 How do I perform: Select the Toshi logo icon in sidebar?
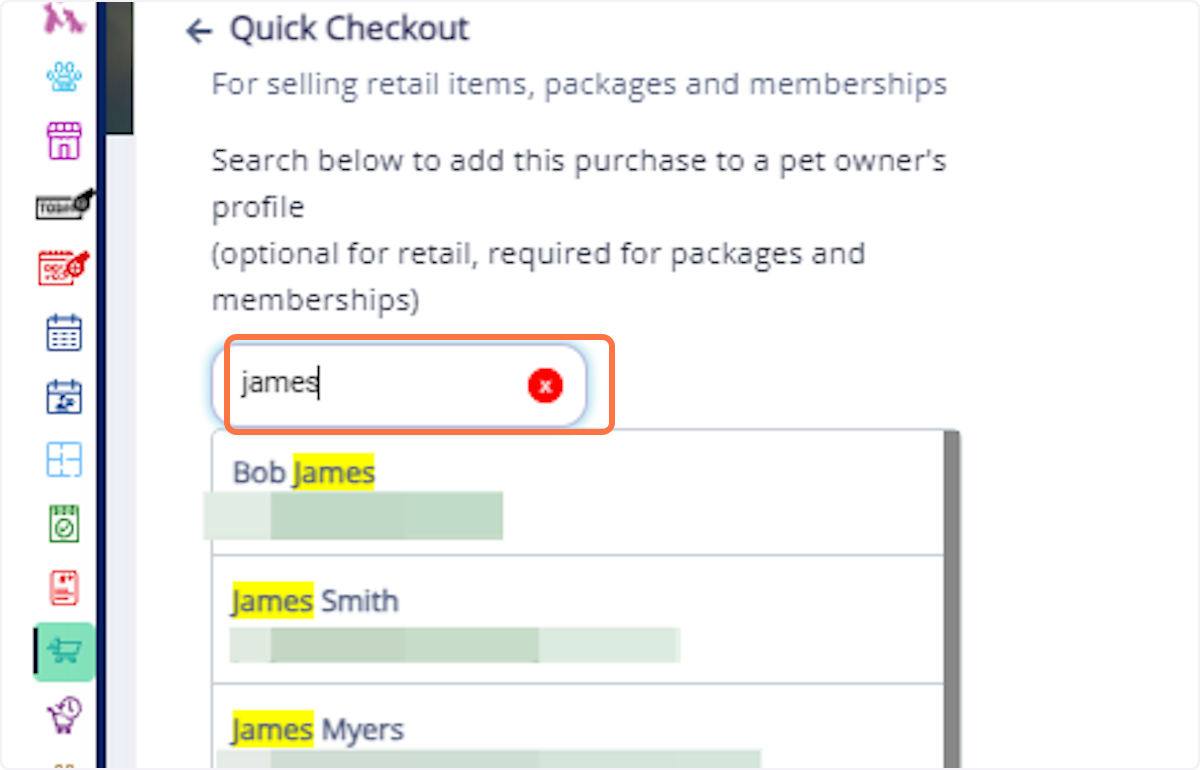63,205
